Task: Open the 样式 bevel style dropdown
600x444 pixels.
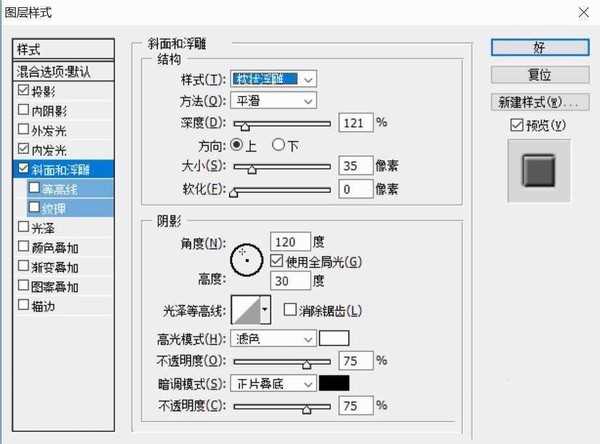Action: coord(273,79)
